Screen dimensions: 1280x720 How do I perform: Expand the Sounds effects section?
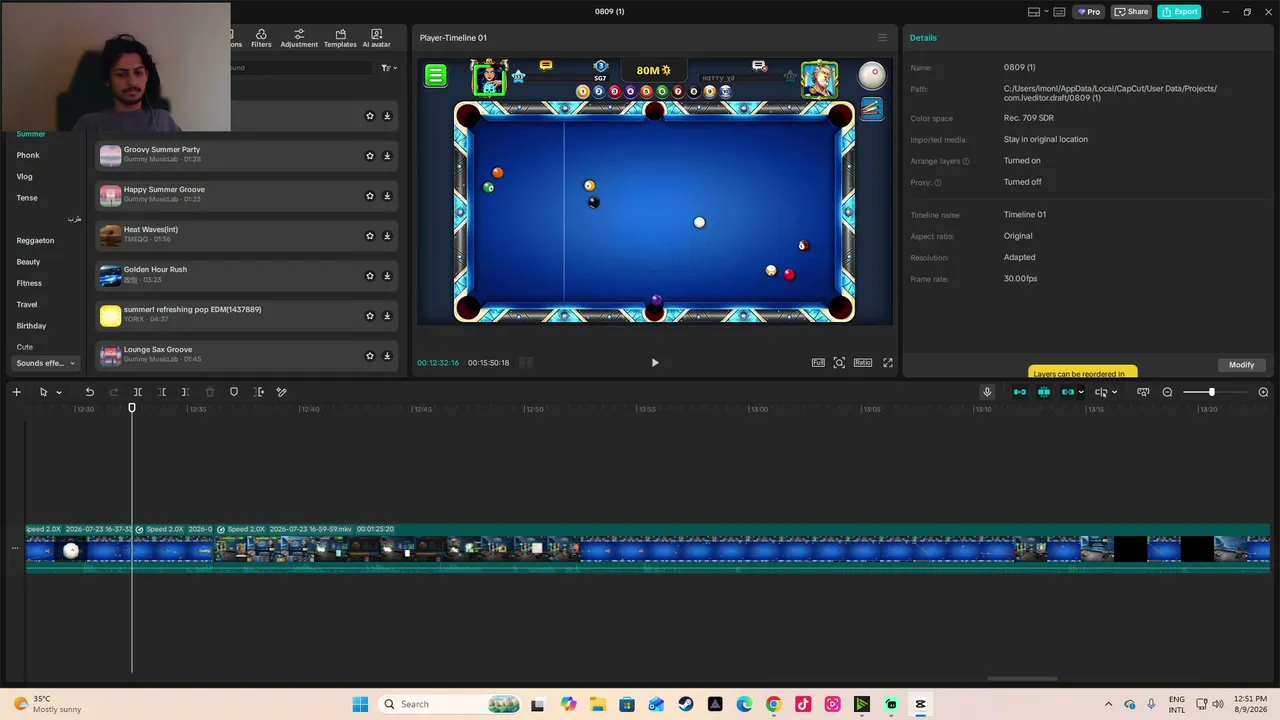(x=46, y=363)
